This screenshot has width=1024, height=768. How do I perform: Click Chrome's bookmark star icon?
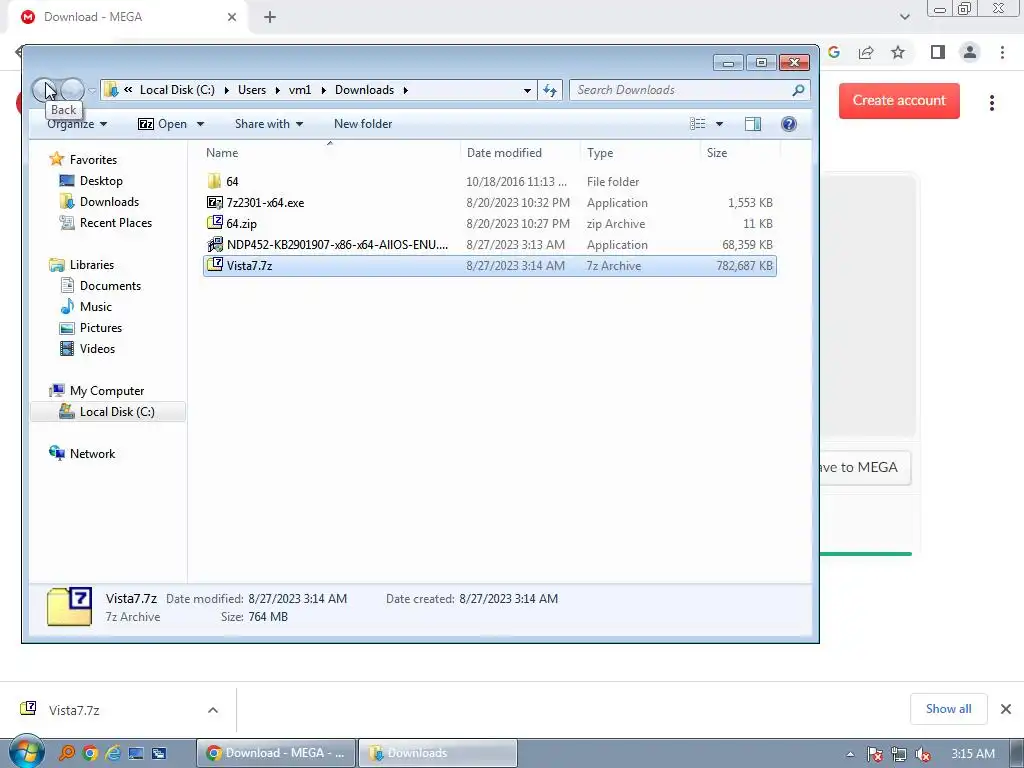[898, 52]
